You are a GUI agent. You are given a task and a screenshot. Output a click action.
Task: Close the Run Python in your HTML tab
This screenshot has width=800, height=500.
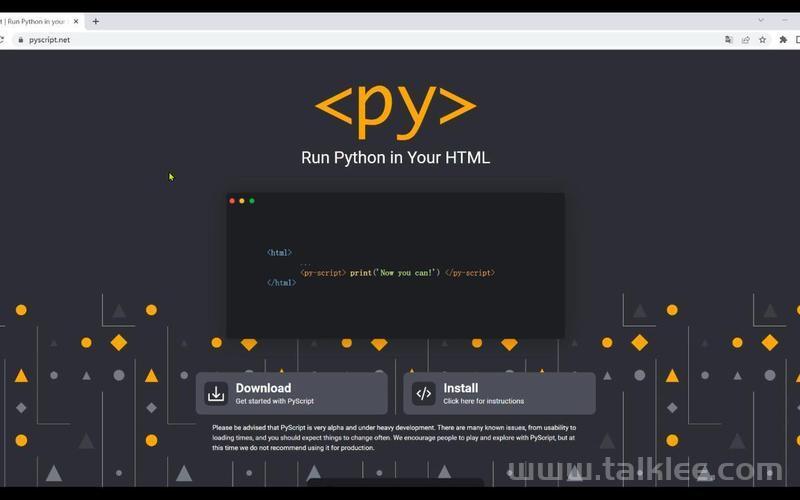[76, 21]
